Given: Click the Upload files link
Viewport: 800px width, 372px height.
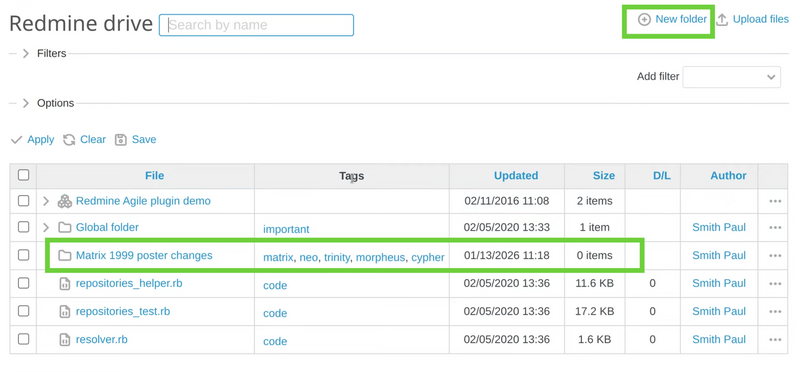Looking at the screenshot, I should point(761,19).
